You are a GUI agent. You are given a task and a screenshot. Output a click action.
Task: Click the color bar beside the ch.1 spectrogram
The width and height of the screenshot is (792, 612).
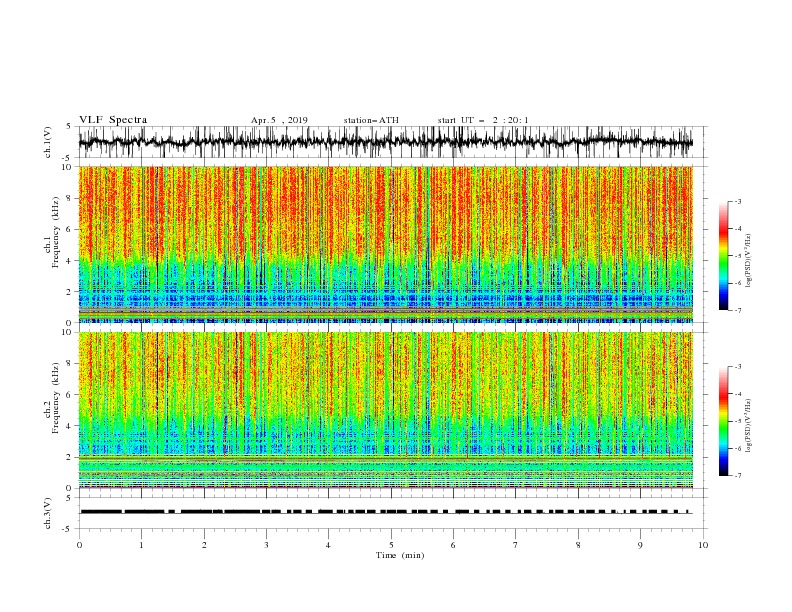click(x=723, y=256)
